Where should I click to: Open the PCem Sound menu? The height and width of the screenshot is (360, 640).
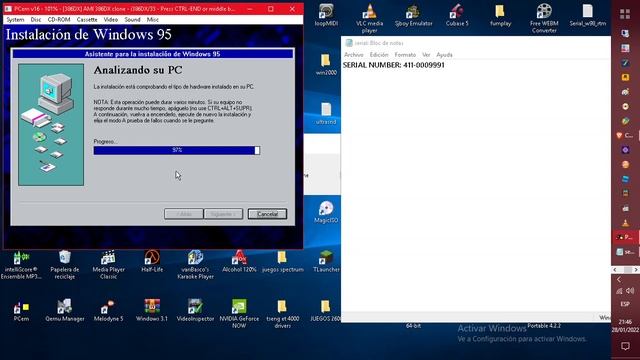point(132,20)
